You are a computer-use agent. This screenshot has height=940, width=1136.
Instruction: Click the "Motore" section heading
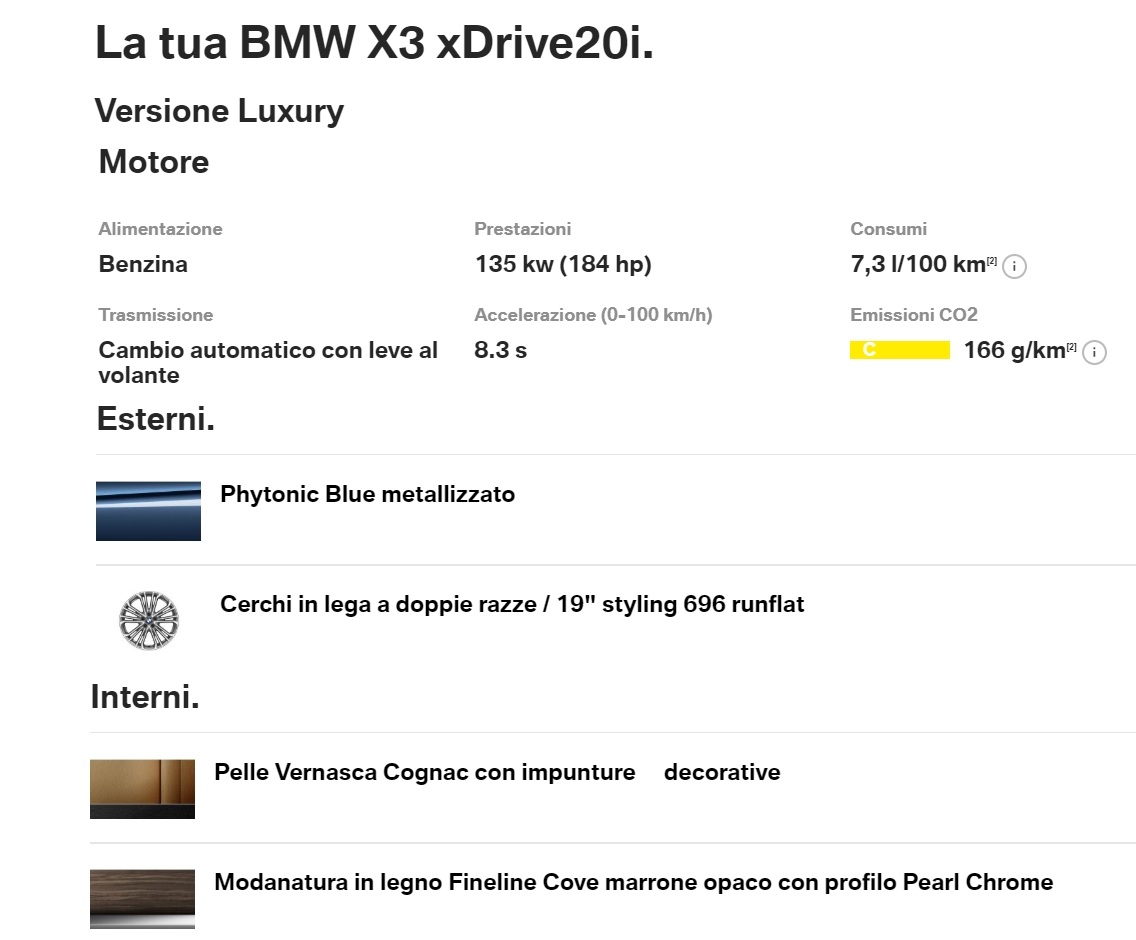pos(154,162)
